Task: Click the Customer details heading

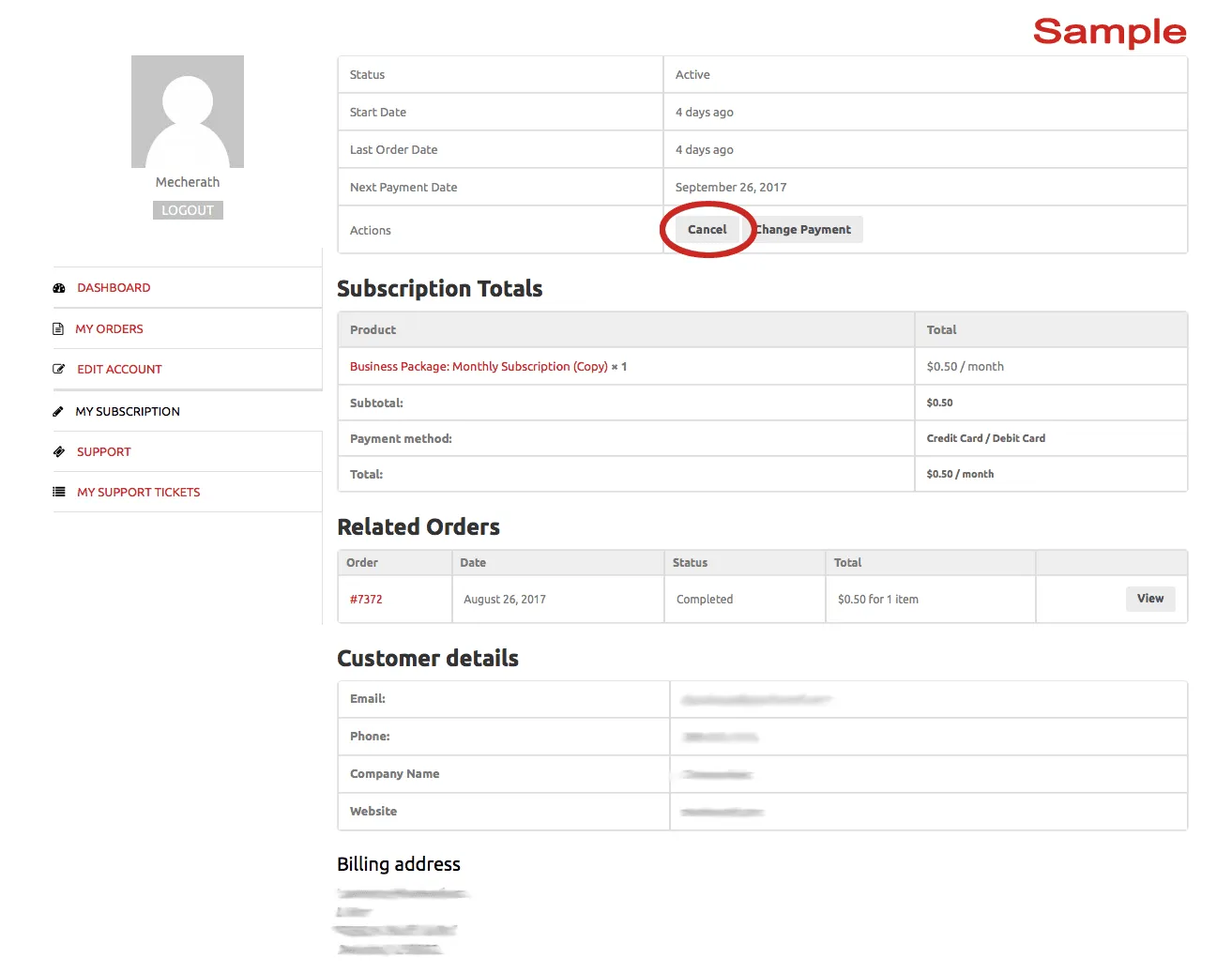Action: 428,658
